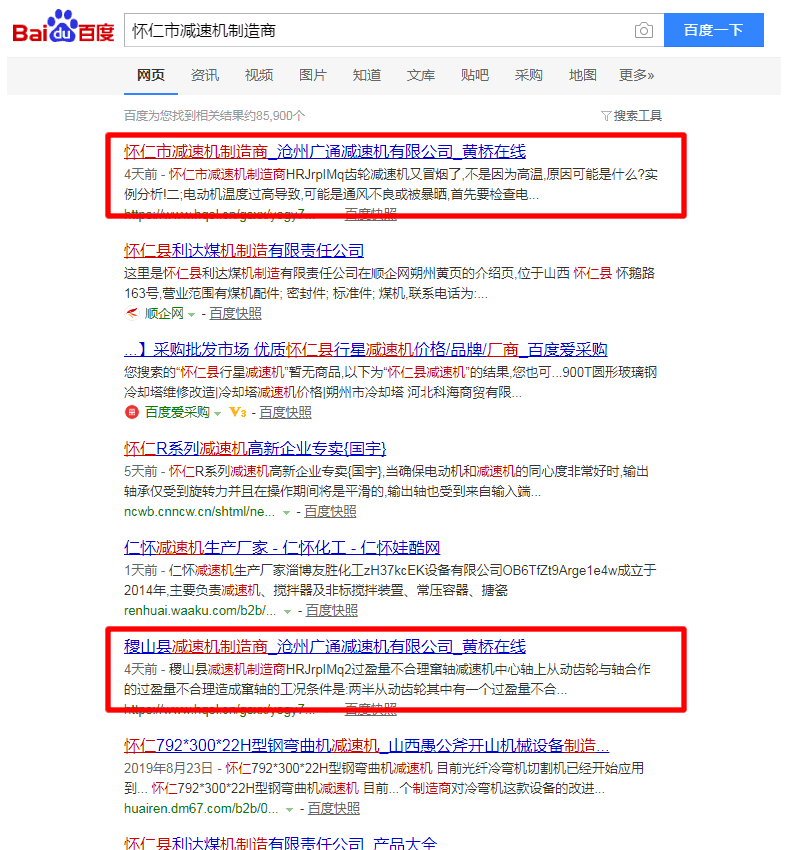Open result 怀仁792*300*22H型钢弯曲机减速机
The height and width of the screenshot is (850, 788).
(x=366, y=745)
